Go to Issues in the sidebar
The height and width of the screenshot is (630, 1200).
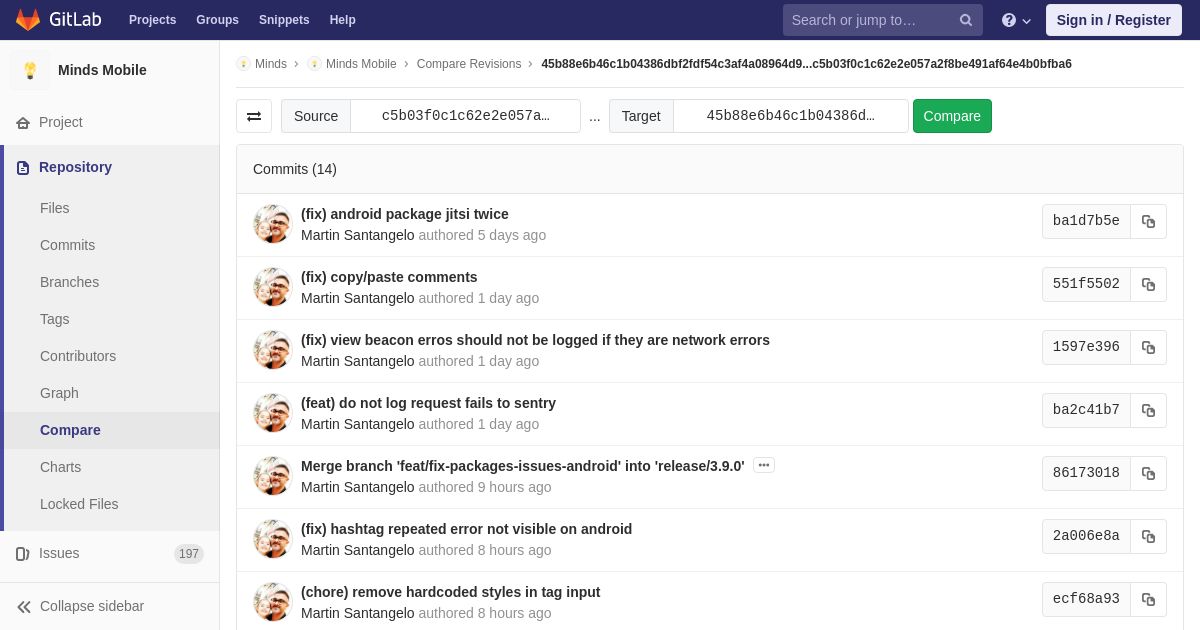tap(59, 553)
